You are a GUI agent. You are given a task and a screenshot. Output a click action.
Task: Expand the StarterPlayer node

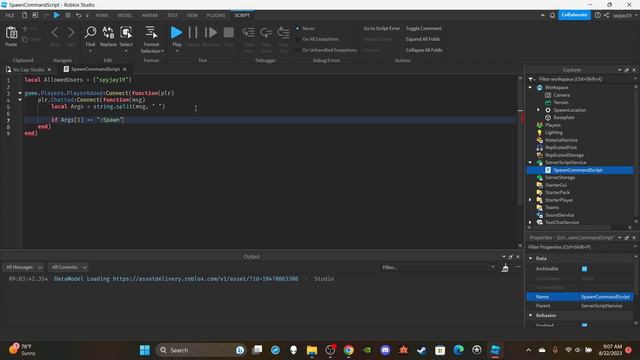coord(530,200)
